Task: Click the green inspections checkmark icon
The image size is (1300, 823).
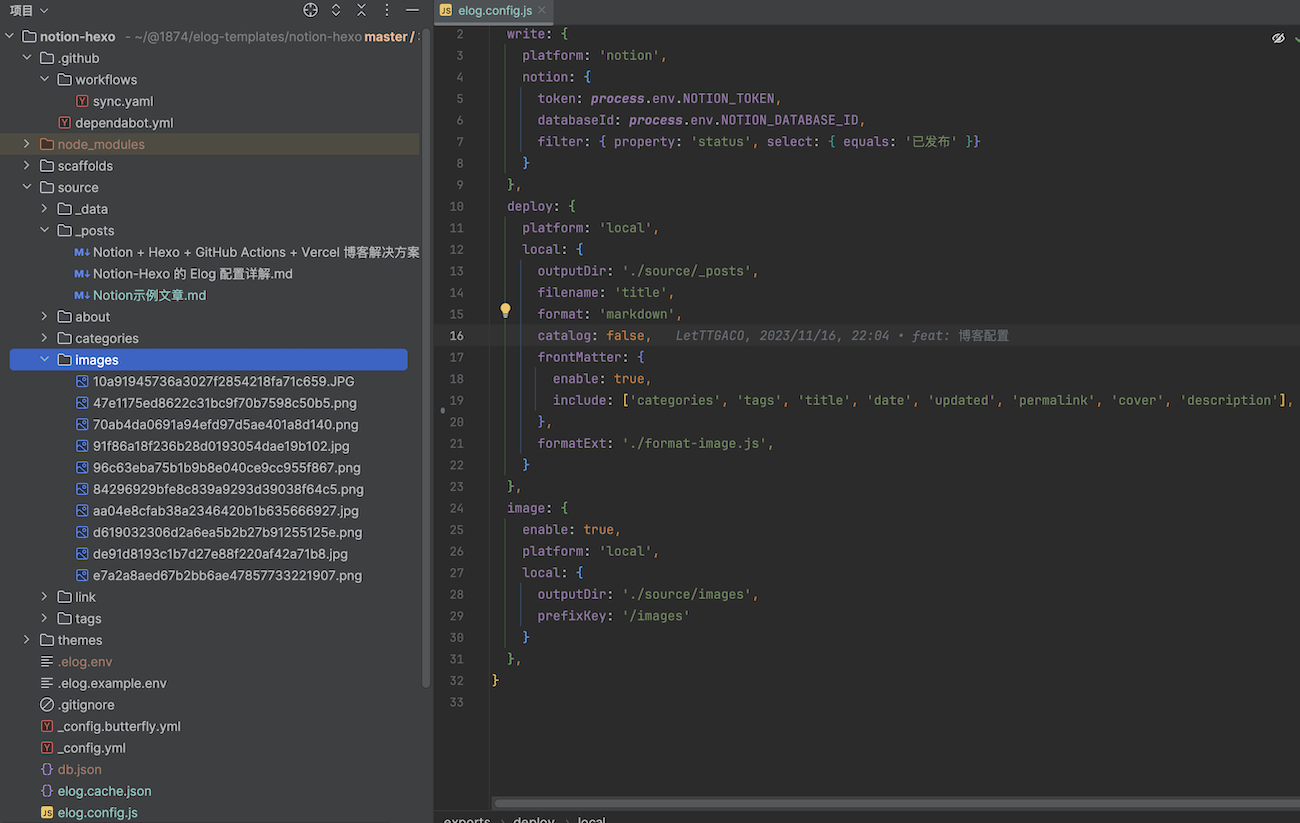Action: click(x=1296, y=38)
